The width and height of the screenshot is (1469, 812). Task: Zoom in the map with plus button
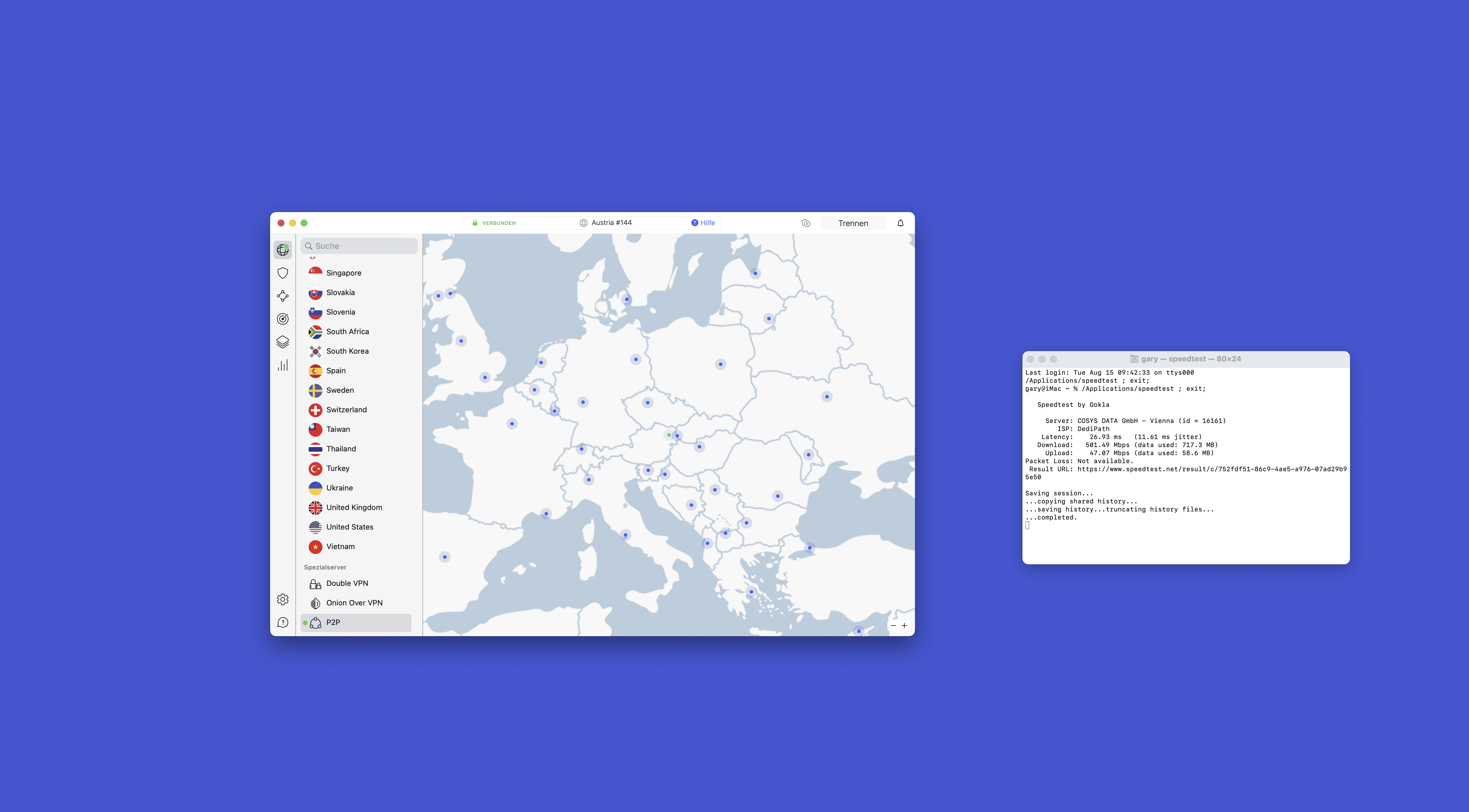(904, 626)
